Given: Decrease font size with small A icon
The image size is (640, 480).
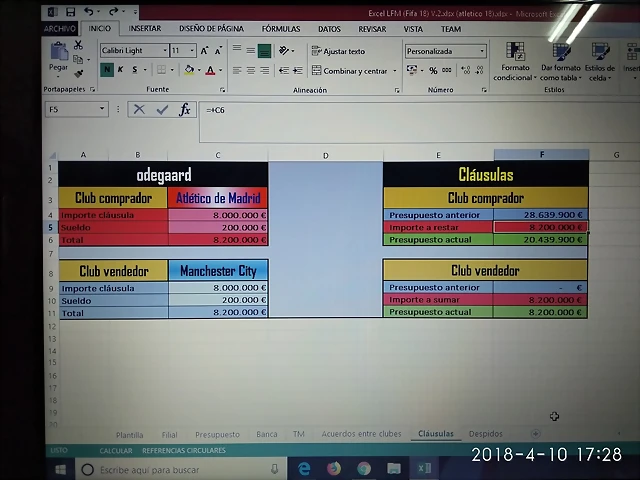Looking at the screenshot, I should (218, 51).
